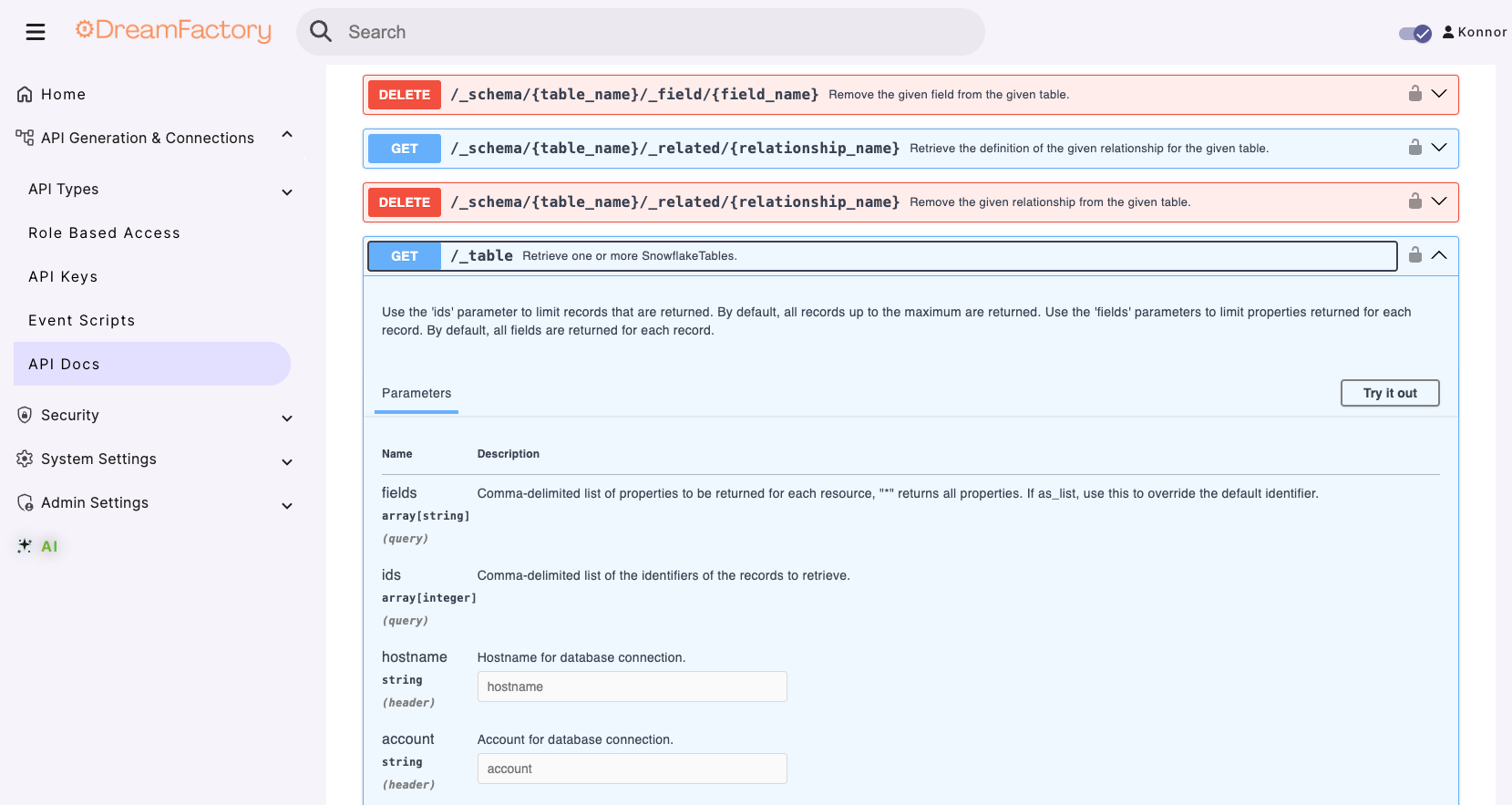Click the 'array[string]' type label

click(x=426, y=516)
